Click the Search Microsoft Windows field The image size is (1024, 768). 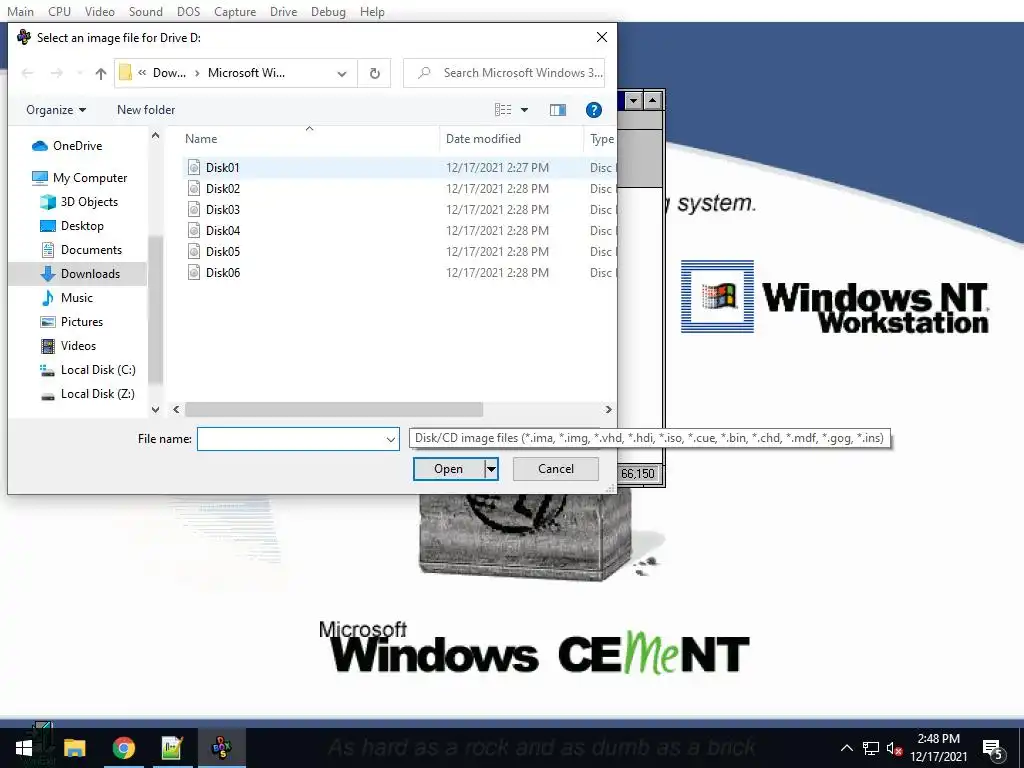coord(504,73)
